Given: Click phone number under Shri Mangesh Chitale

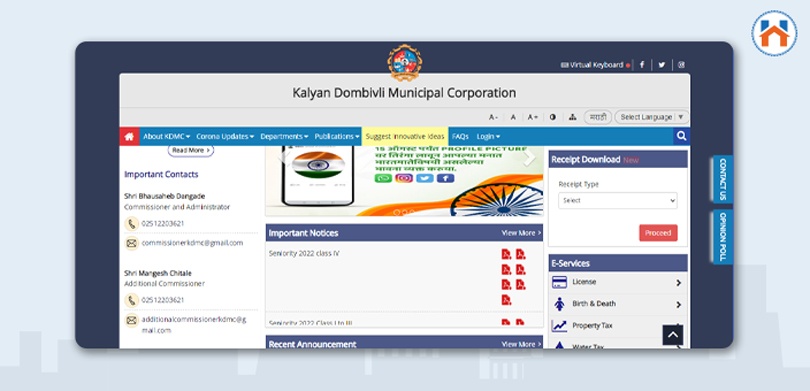Looking at the screenshot, I should pyautogui.click(x=163, y=300).
